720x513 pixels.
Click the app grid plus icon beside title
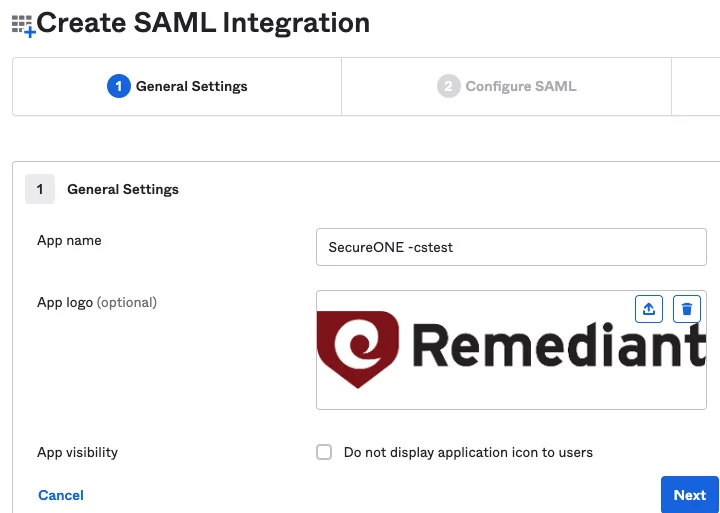coord(23,26)
